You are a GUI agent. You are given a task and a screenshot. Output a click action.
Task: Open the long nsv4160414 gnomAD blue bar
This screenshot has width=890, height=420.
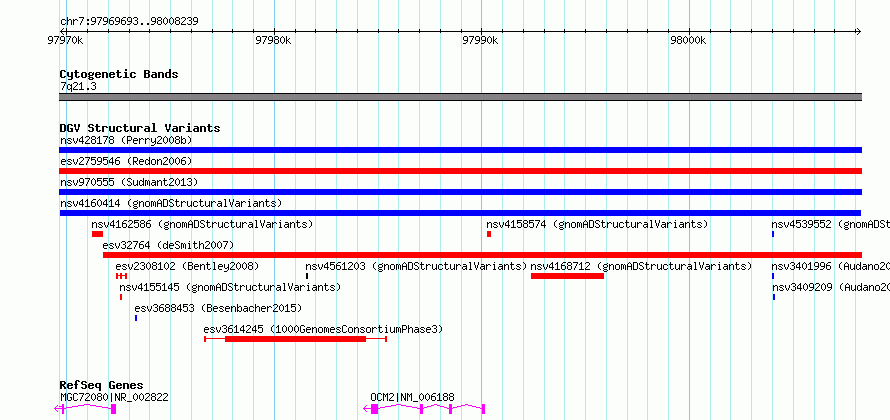click(x=460, y=213)
